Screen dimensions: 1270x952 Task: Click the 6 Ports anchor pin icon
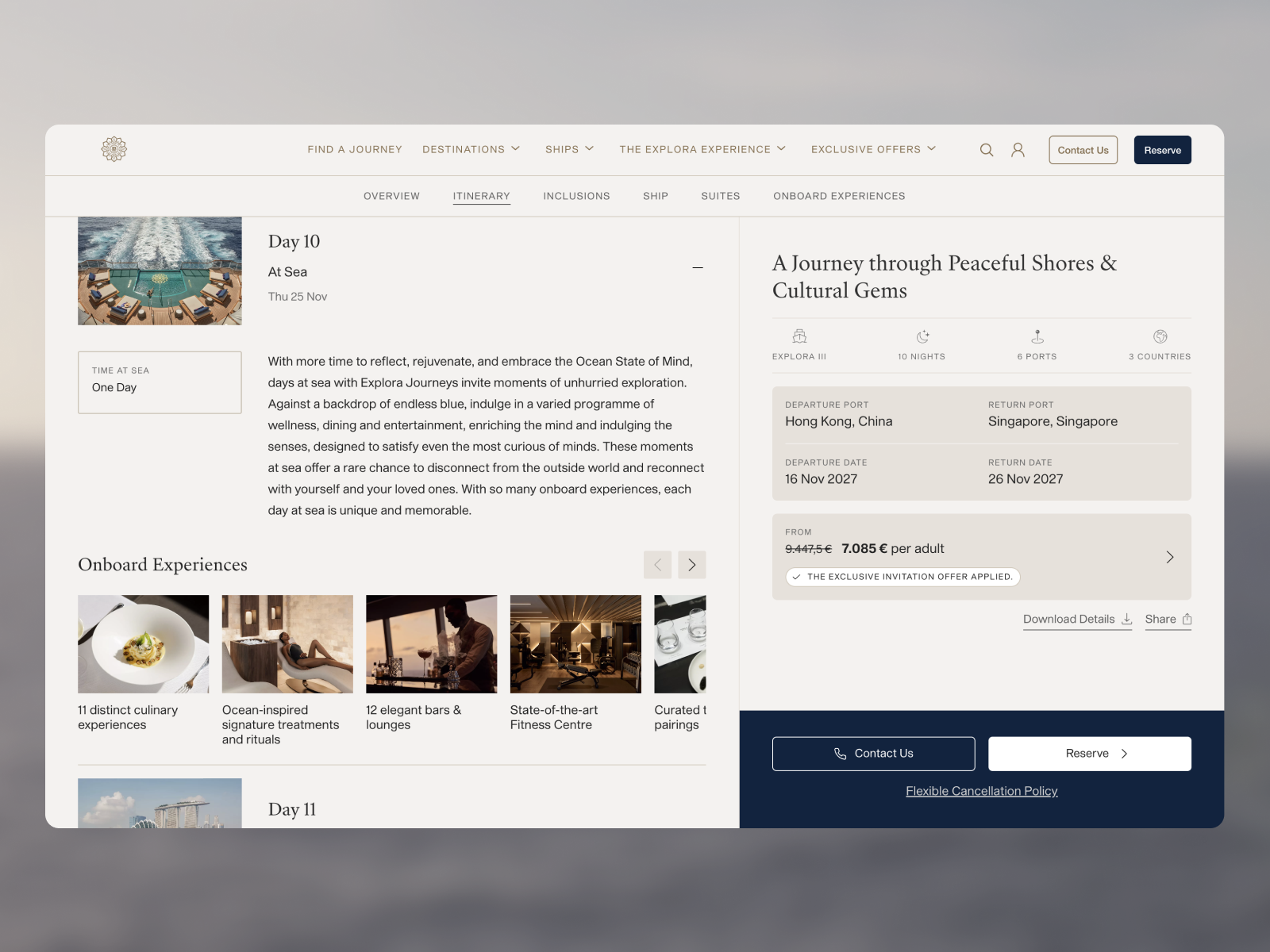(1037, 336)
